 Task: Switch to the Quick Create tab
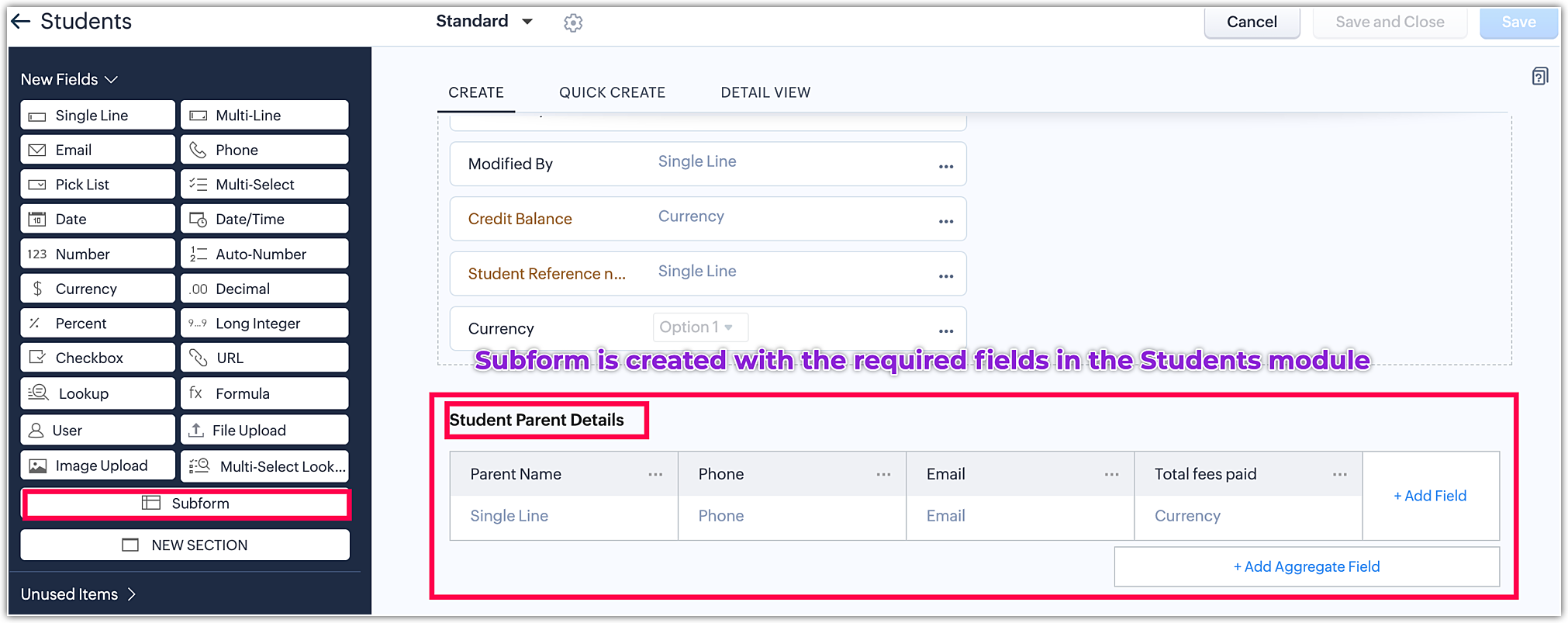tap(612, 92)
